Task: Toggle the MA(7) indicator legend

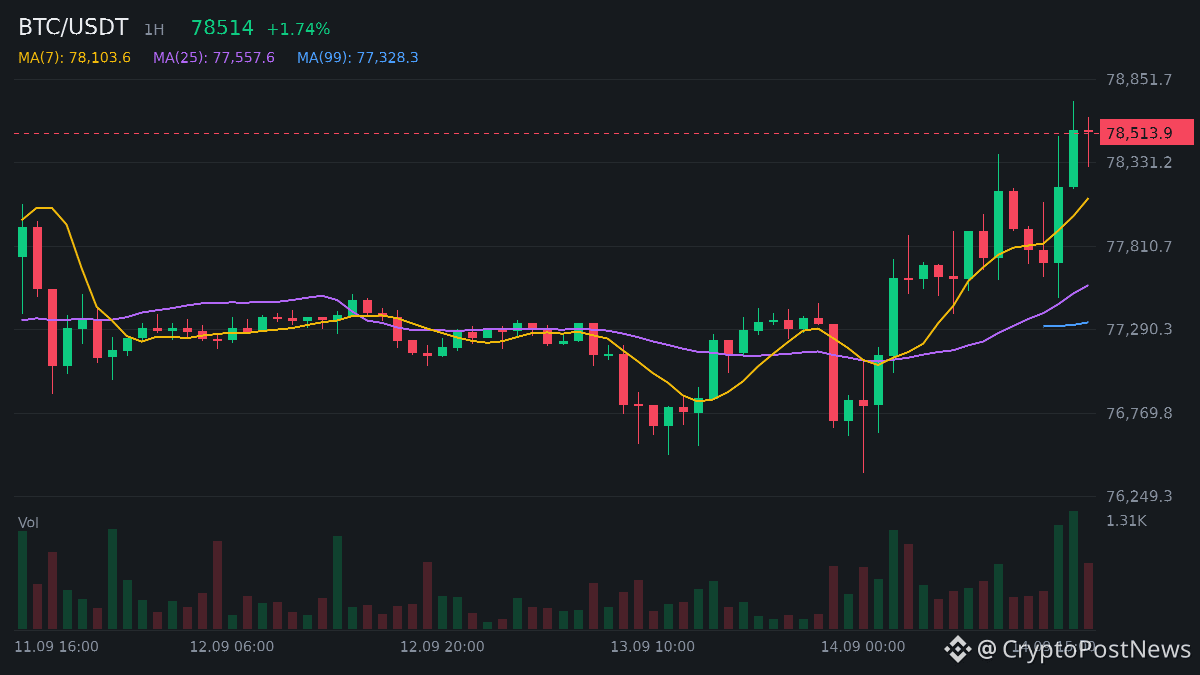Action: pos(74,58)
